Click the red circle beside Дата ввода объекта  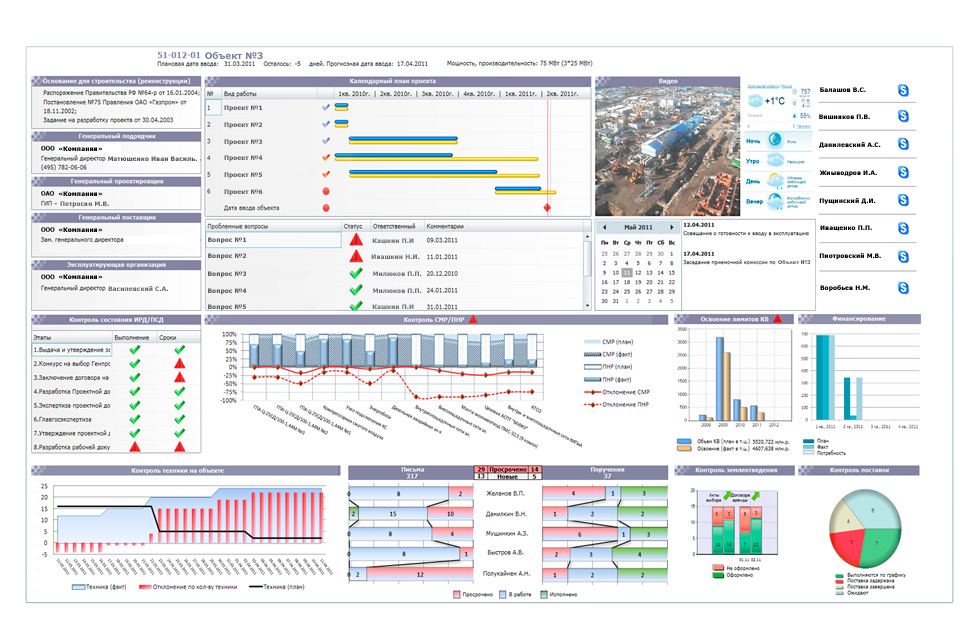(326, 208)
